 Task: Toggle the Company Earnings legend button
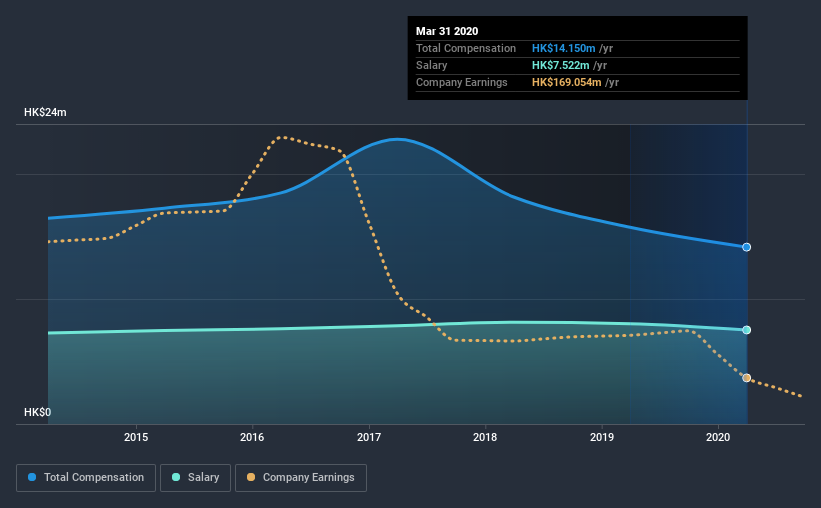point(301,478)
